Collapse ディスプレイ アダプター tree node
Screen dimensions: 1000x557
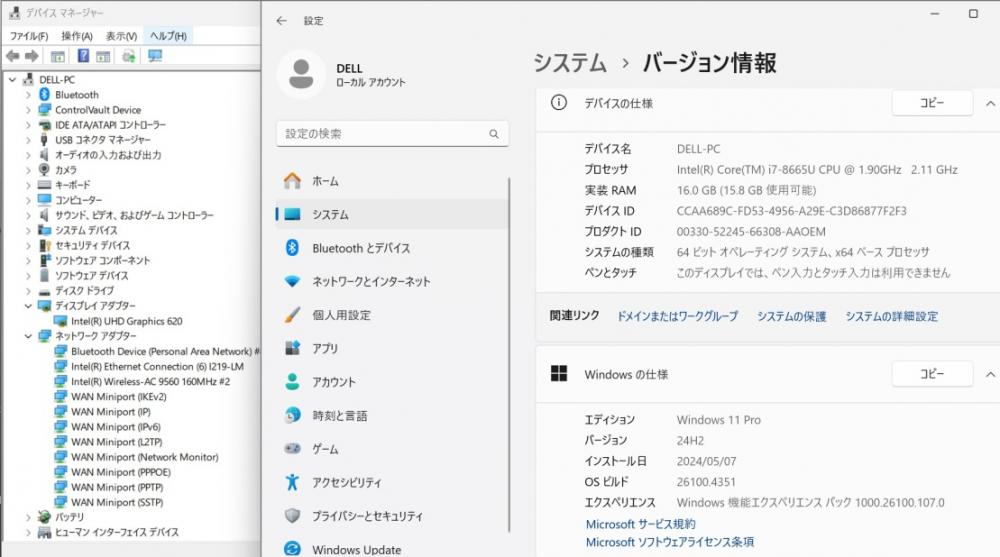28,306
